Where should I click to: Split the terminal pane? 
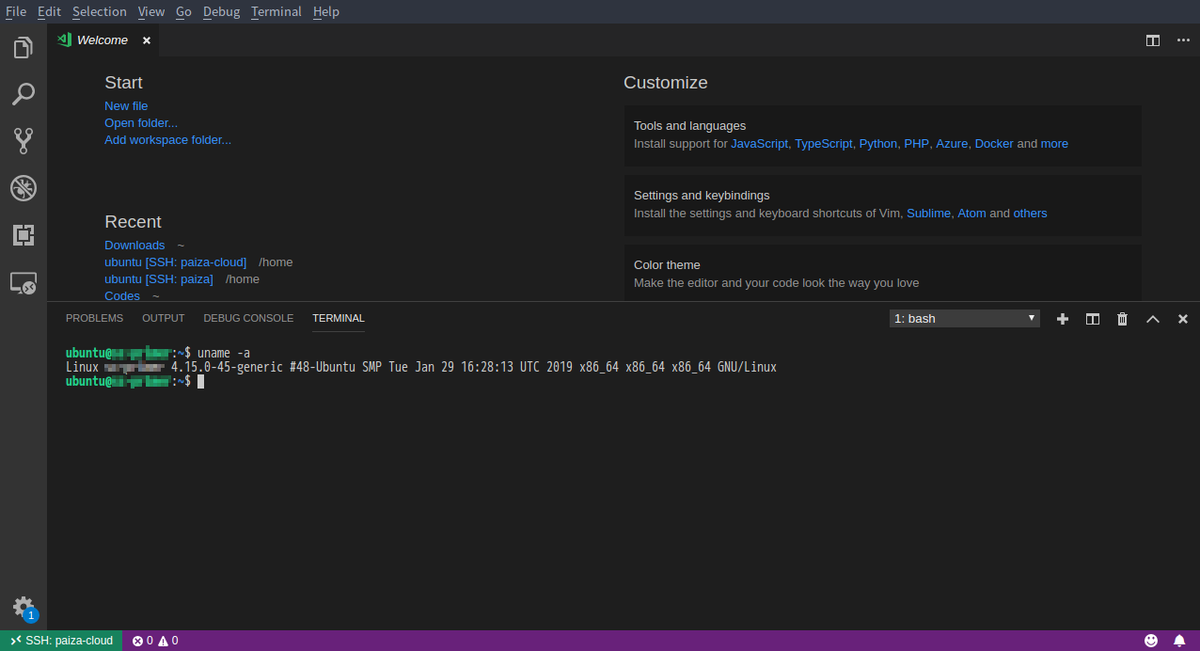[1093, 319]
